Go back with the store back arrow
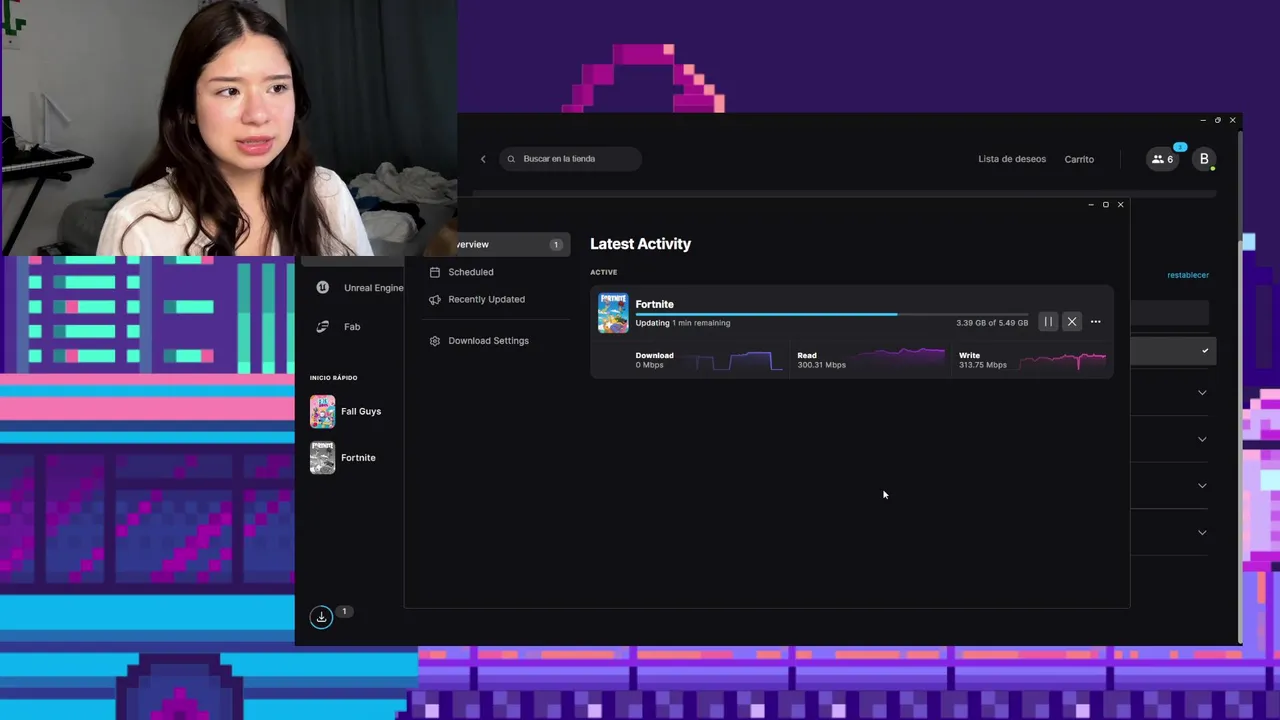The image size is (1280, 720). coord(483,159)
